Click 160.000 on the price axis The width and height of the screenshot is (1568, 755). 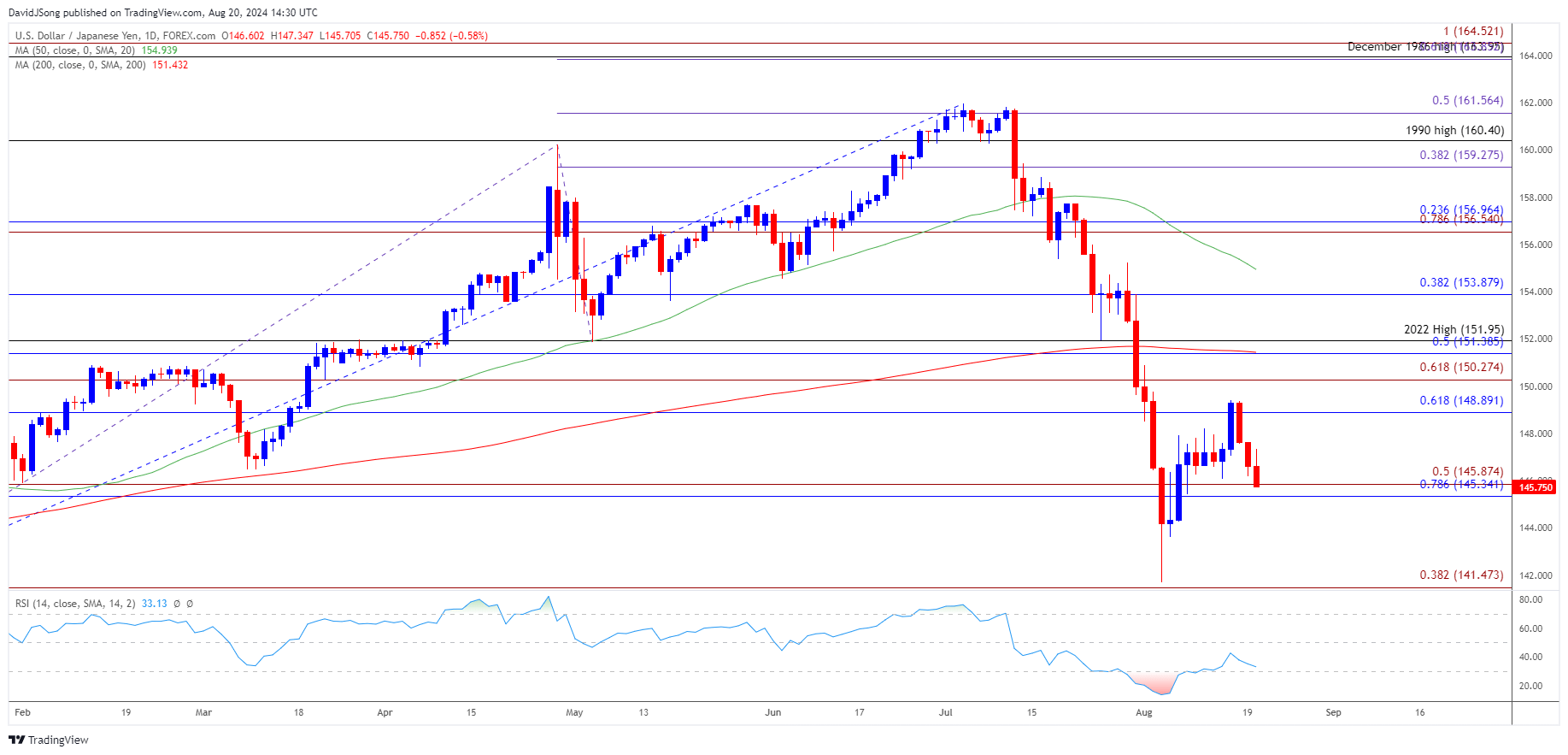click(1536, 150)
